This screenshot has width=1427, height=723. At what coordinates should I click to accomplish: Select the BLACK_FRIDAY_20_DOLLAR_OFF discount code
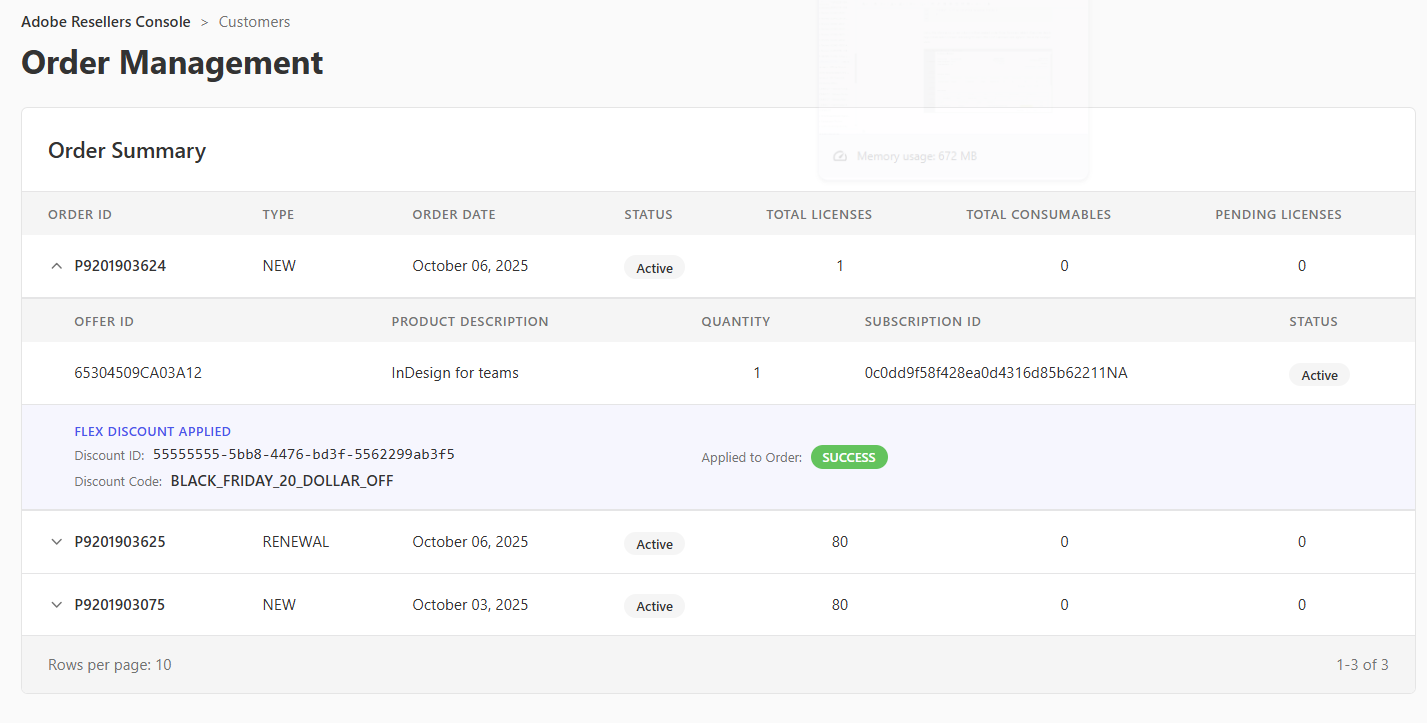282,481
